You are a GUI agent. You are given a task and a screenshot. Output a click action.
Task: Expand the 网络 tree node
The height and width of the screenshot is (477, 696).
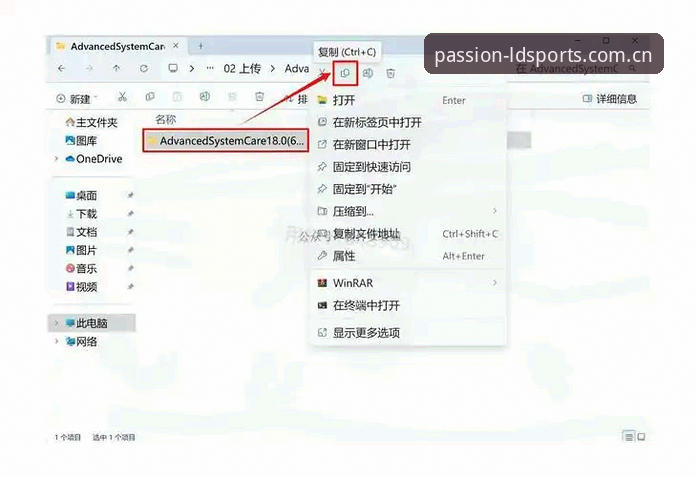56,341
